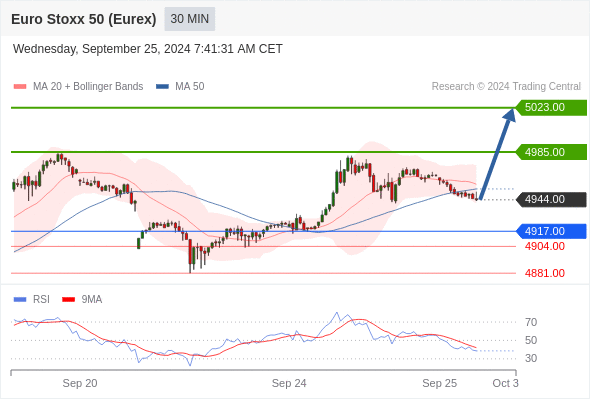This screenshot has width=590, height=400.
Task: Click the MA 20 + Bollinger Bands legend swatch
Action: click(20, 87)
